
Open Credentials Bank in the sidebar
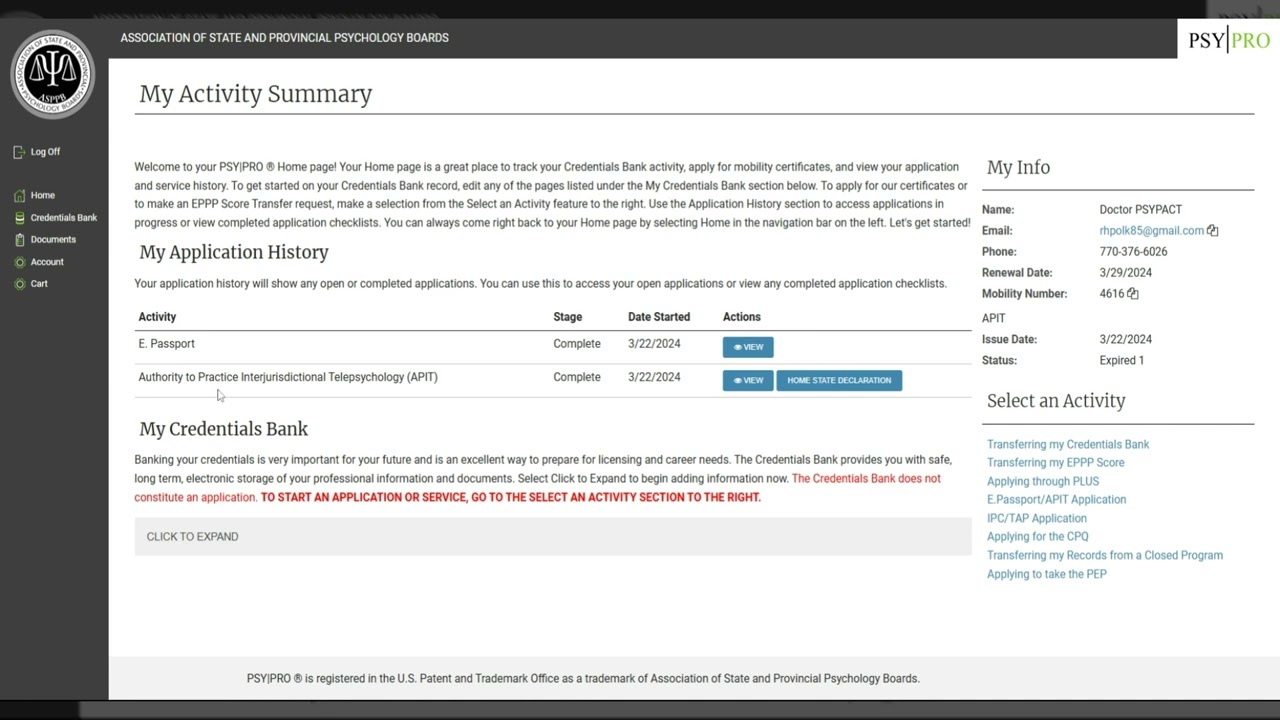[x=63, y=218]
